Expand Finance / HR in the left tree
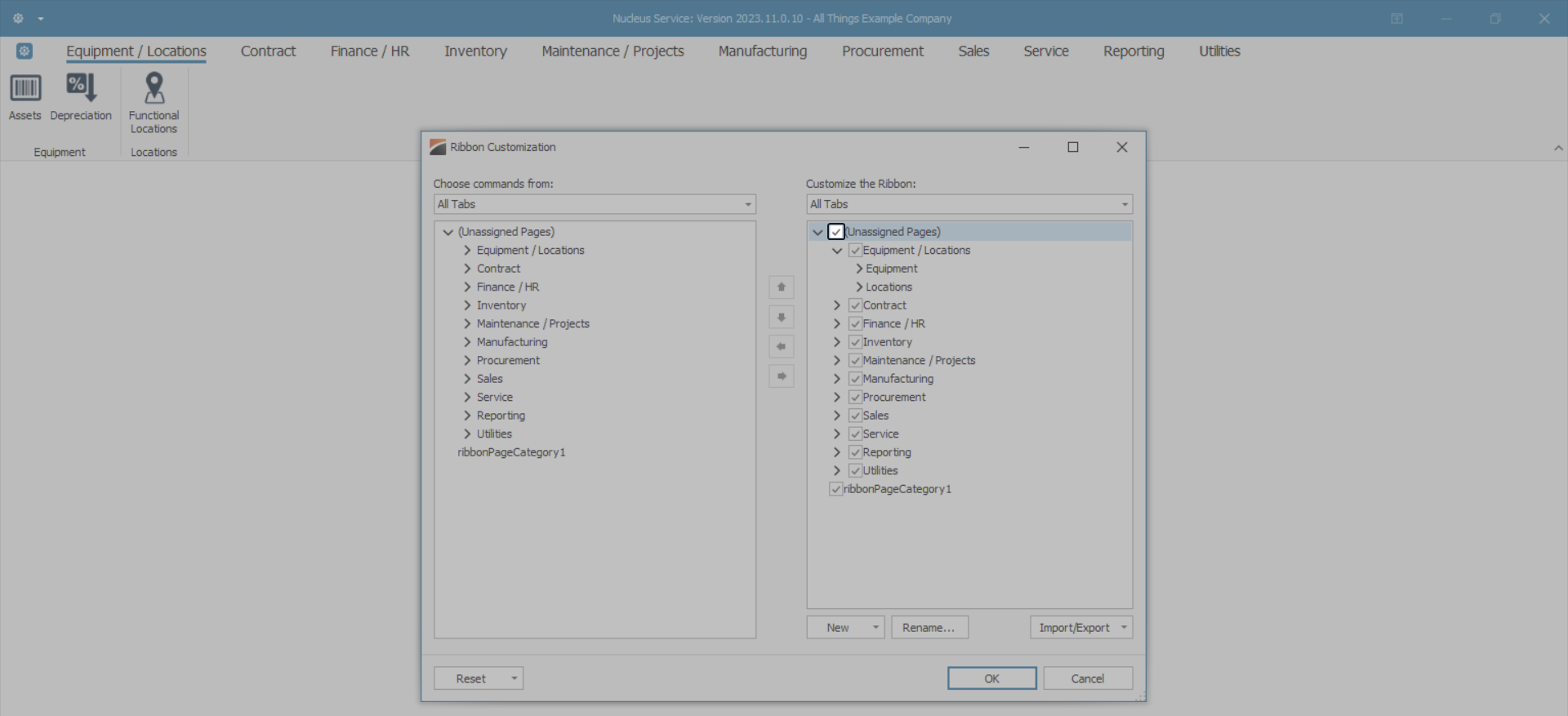Image resolution: width=1568 pixels, height=716 pixels. pos(467,287)
